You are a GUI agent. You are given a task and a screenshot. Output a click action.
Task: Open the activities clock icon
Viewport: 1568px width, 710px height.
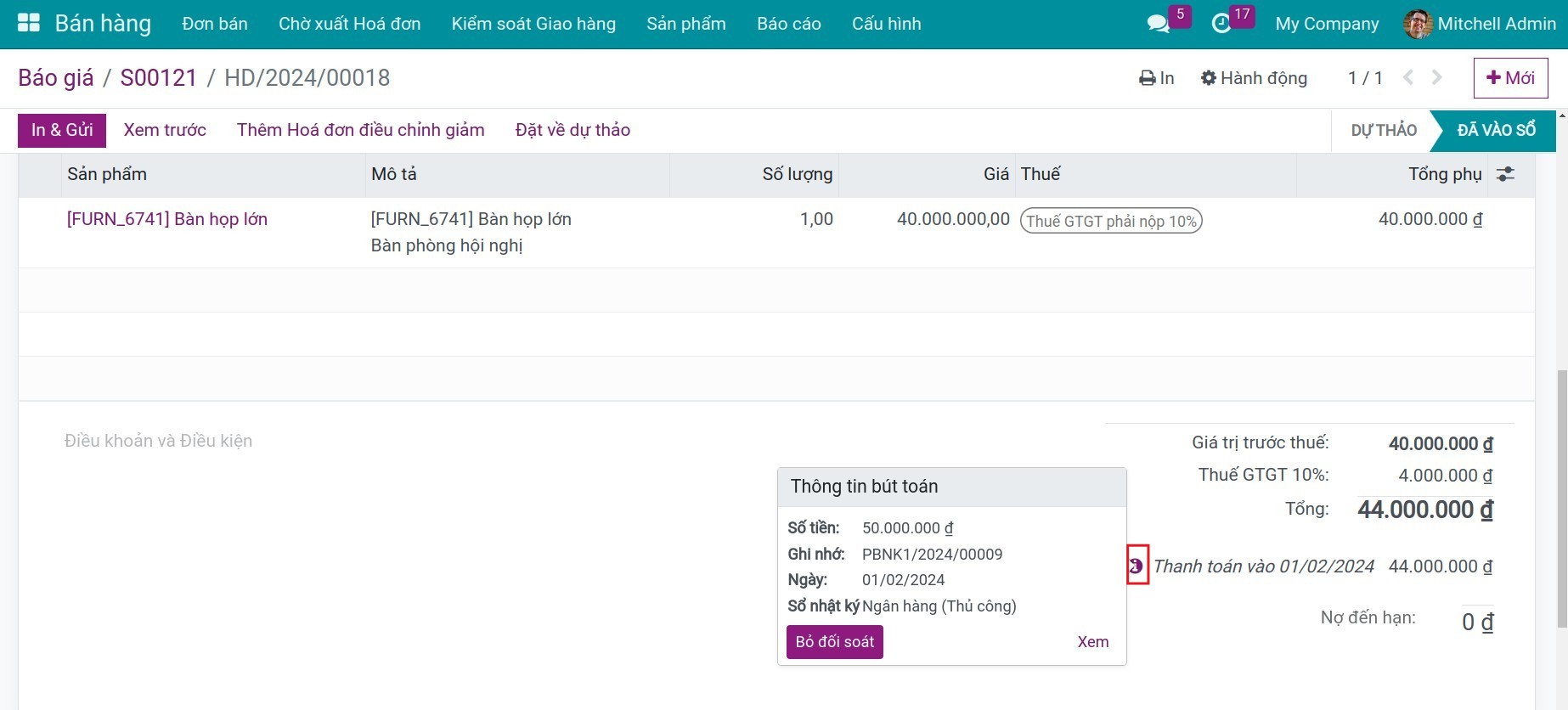(1221, 24)
